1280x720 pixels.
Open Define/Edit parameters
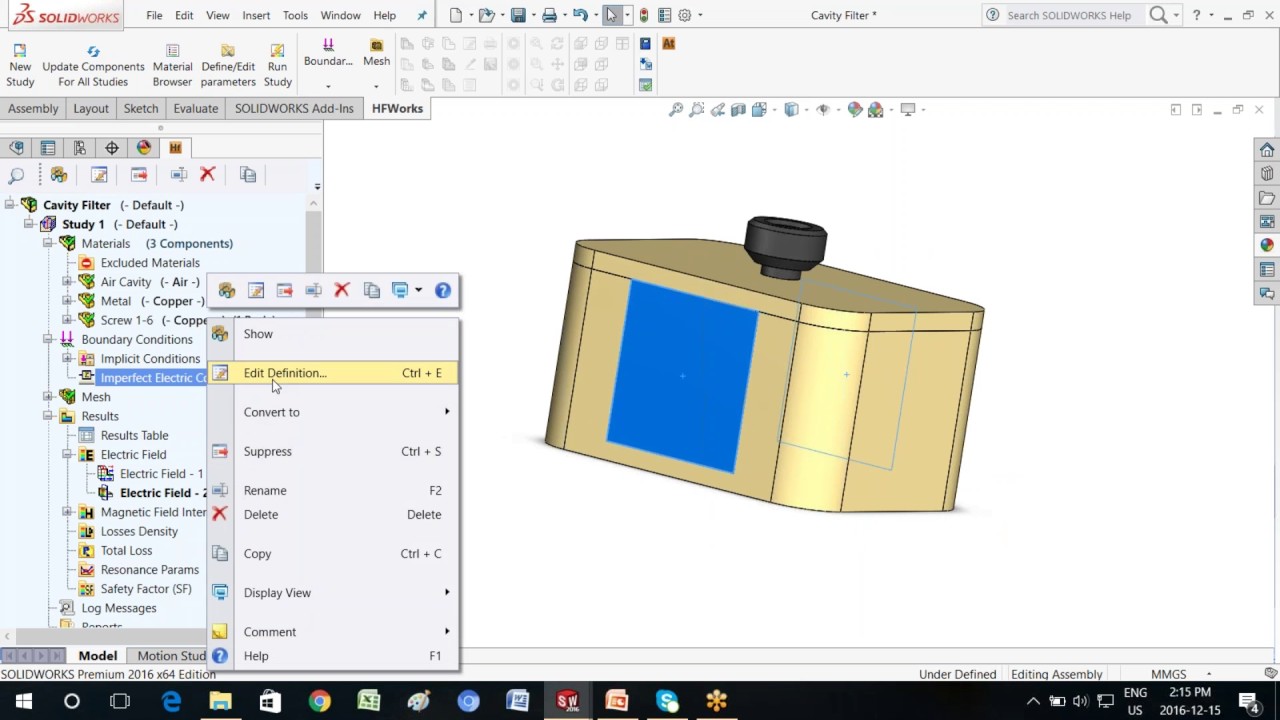pyautogui.click(x=228, y=66)
